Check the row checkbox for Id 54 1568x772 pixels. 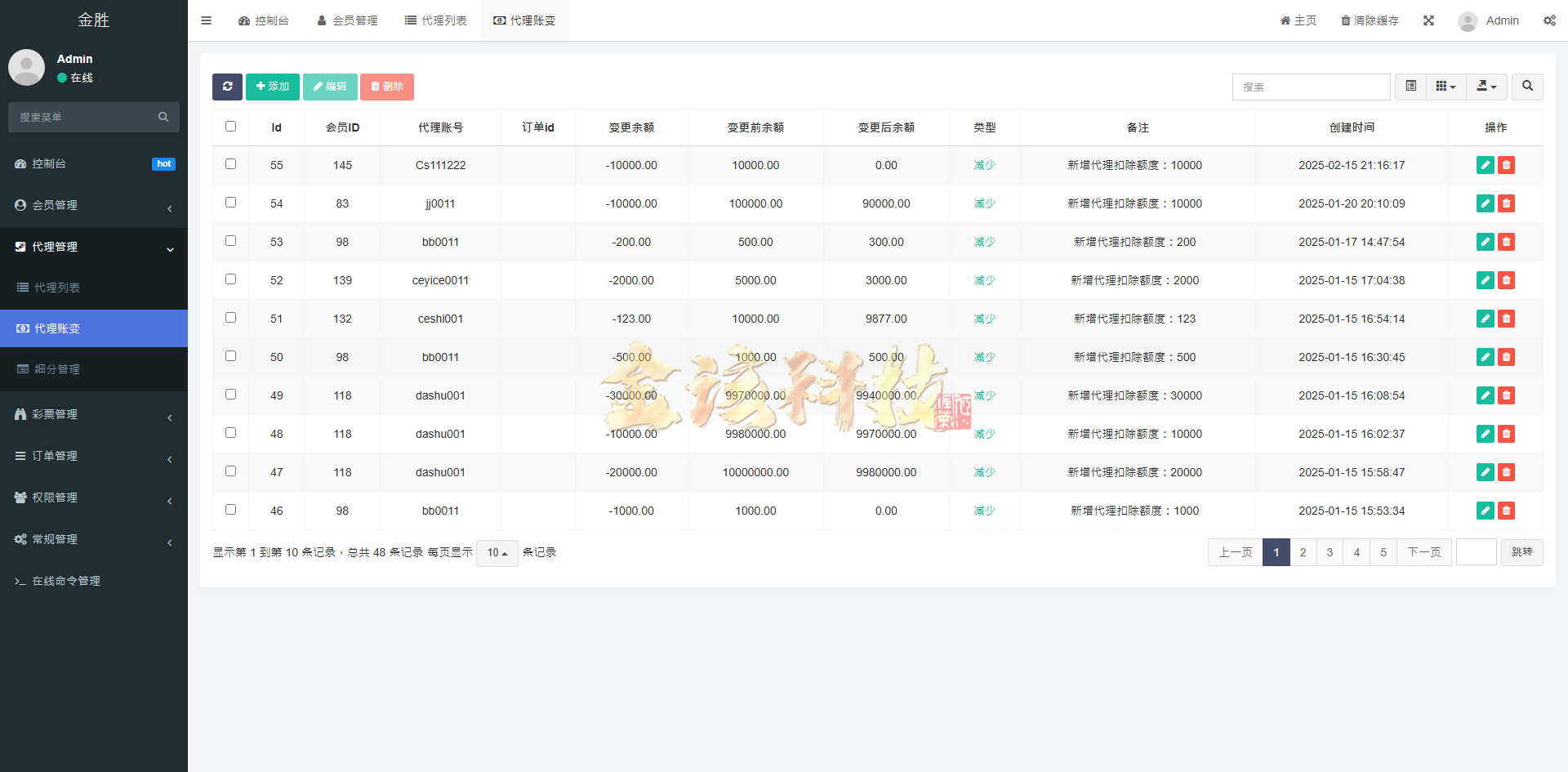click(x=231, y=202)
